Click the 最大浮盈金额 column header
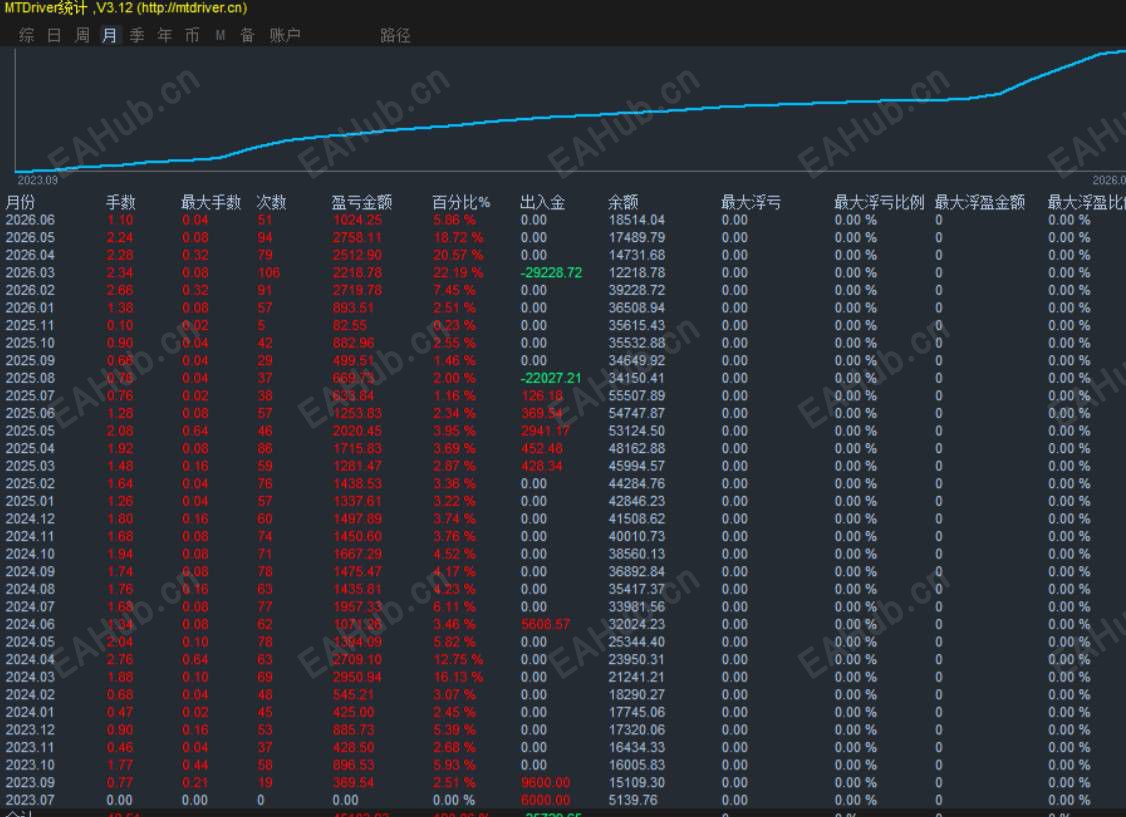The image size is (1126, 817). 980,202
